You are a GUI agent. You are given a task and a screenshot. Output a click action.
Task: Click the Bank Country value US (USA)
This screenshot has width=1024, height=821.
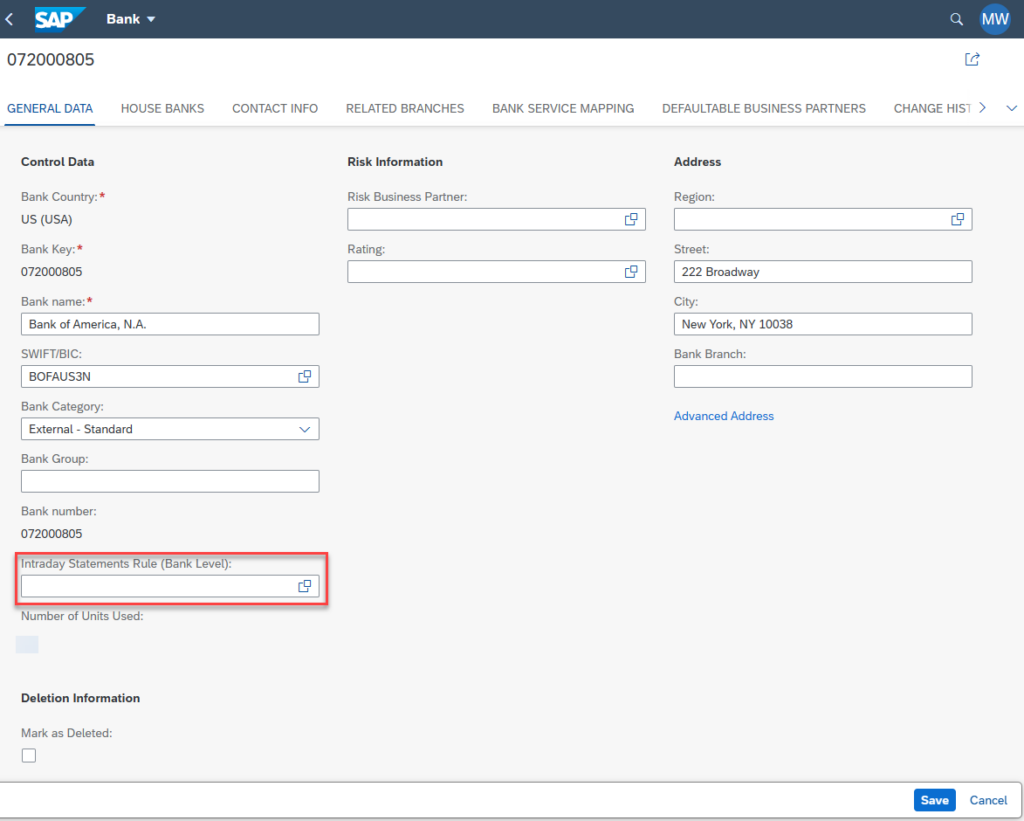[46, 219]
